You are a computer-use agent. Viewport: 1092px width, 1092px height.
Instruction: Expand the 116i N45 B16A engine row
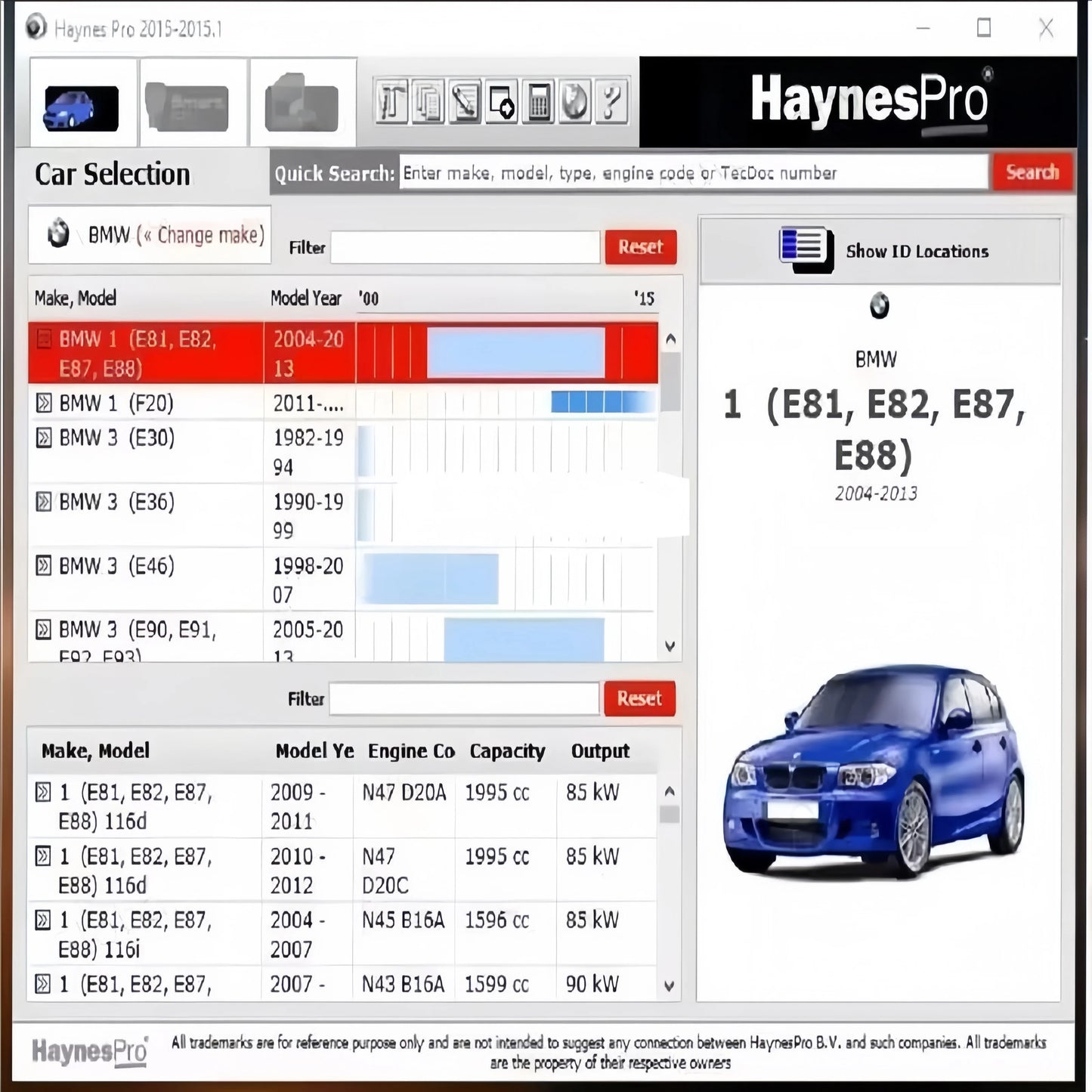(x=43, y=921)
